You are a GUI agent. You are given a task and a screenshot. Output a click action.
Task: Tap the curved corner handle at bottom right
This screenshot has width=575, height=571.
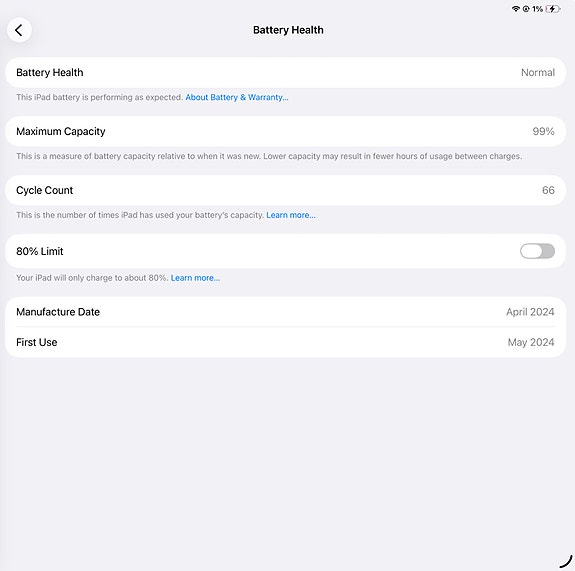(567, 561)
